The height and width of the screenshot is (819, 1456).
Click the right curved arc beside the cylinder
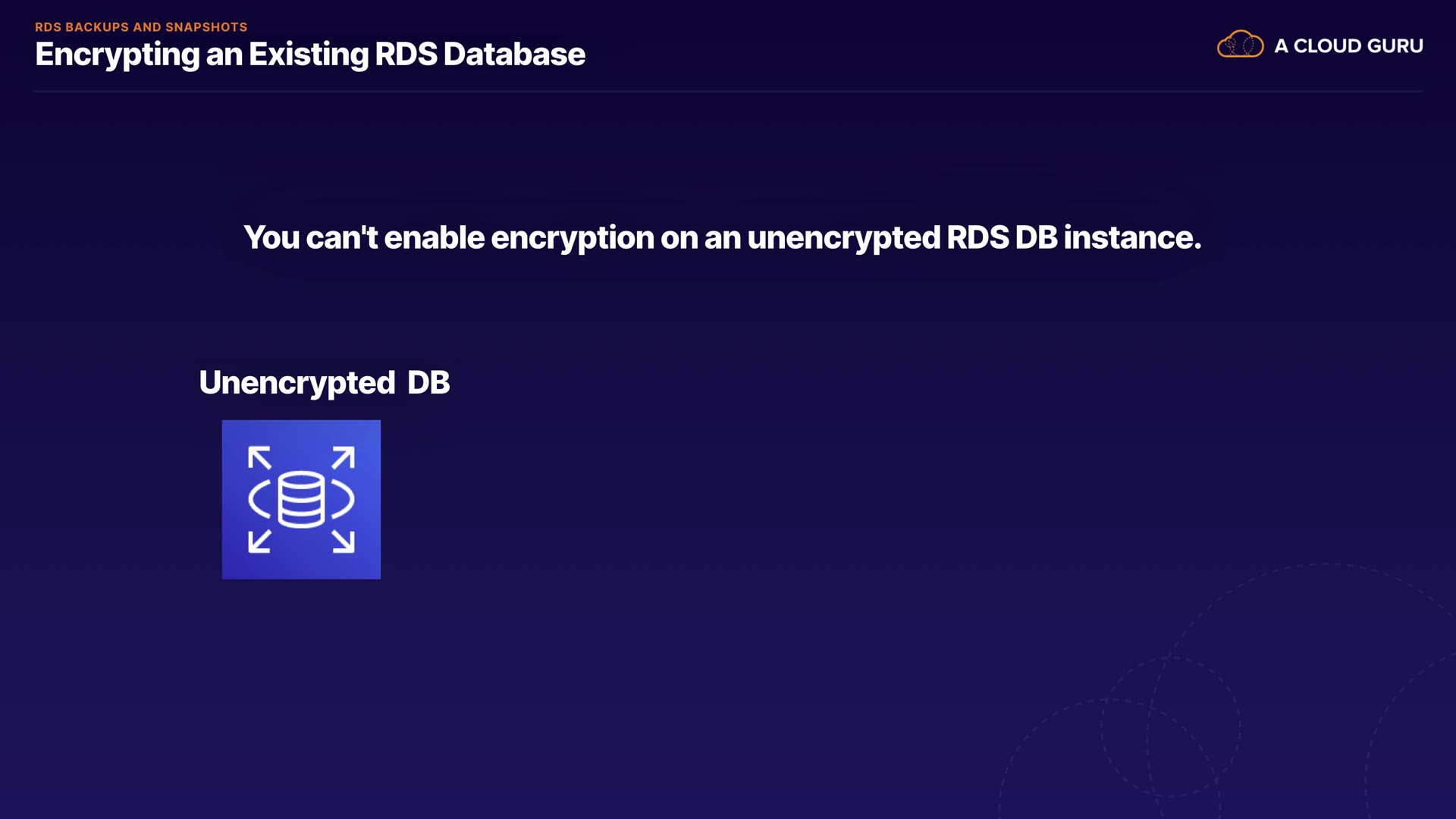tap(344, 500)
